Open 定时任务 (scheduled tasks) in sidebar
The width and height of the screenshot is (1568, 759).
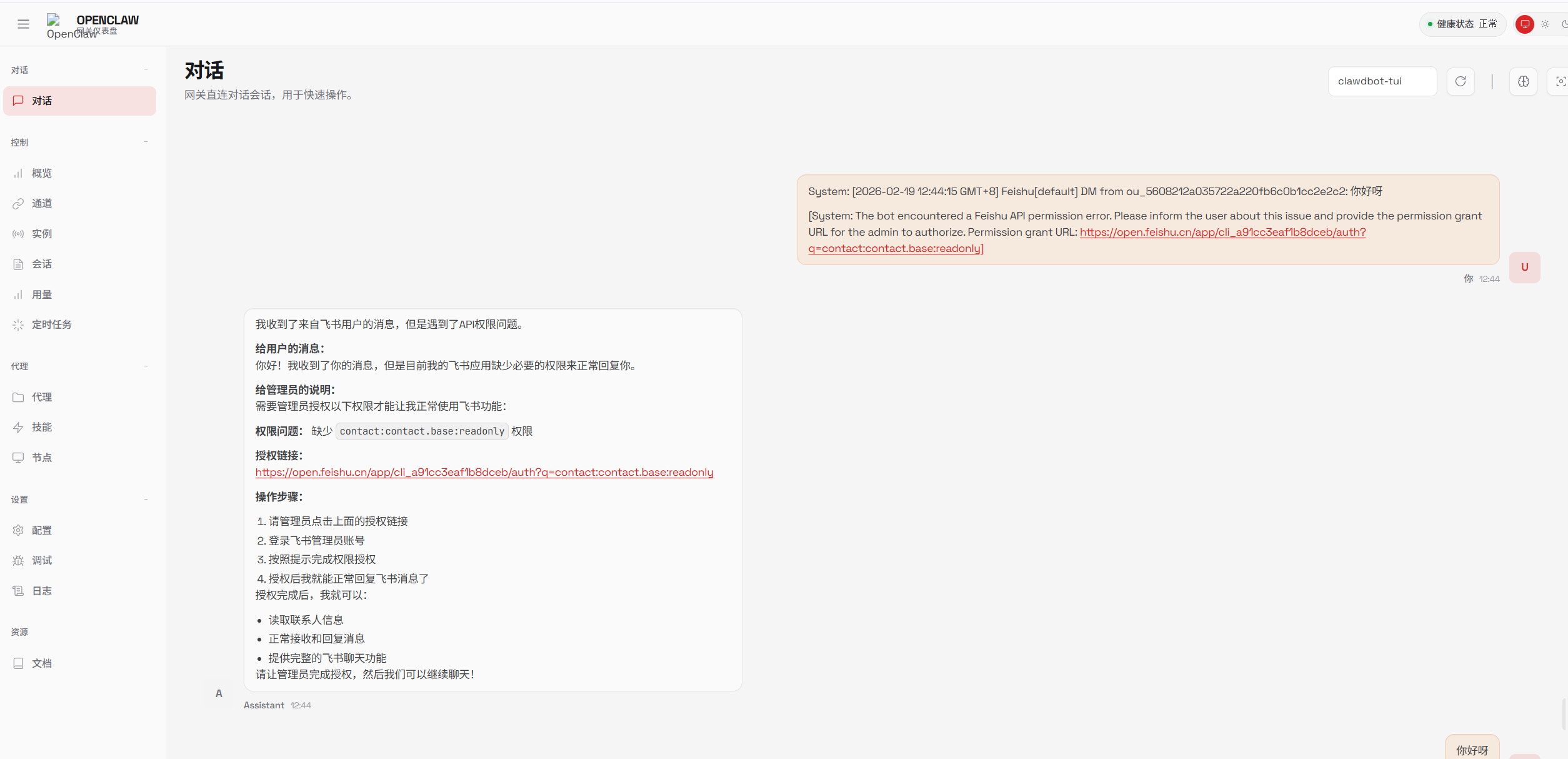pyautogui.click(x=51, y=324)
